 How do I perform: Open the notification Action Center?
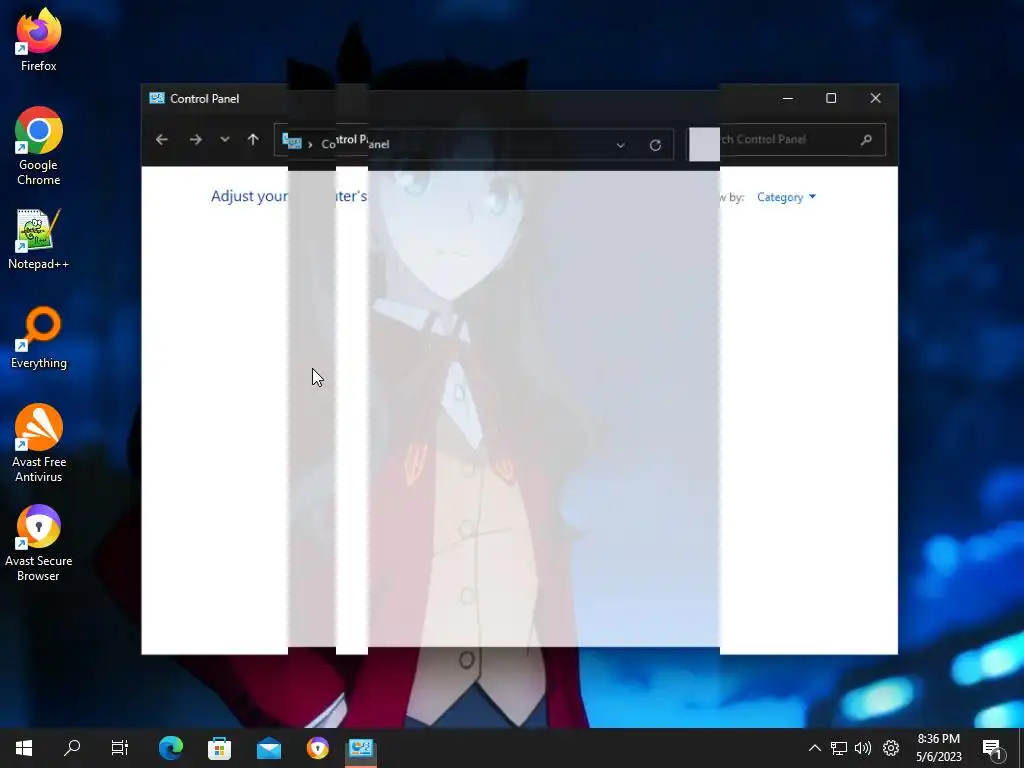point(992,749)
